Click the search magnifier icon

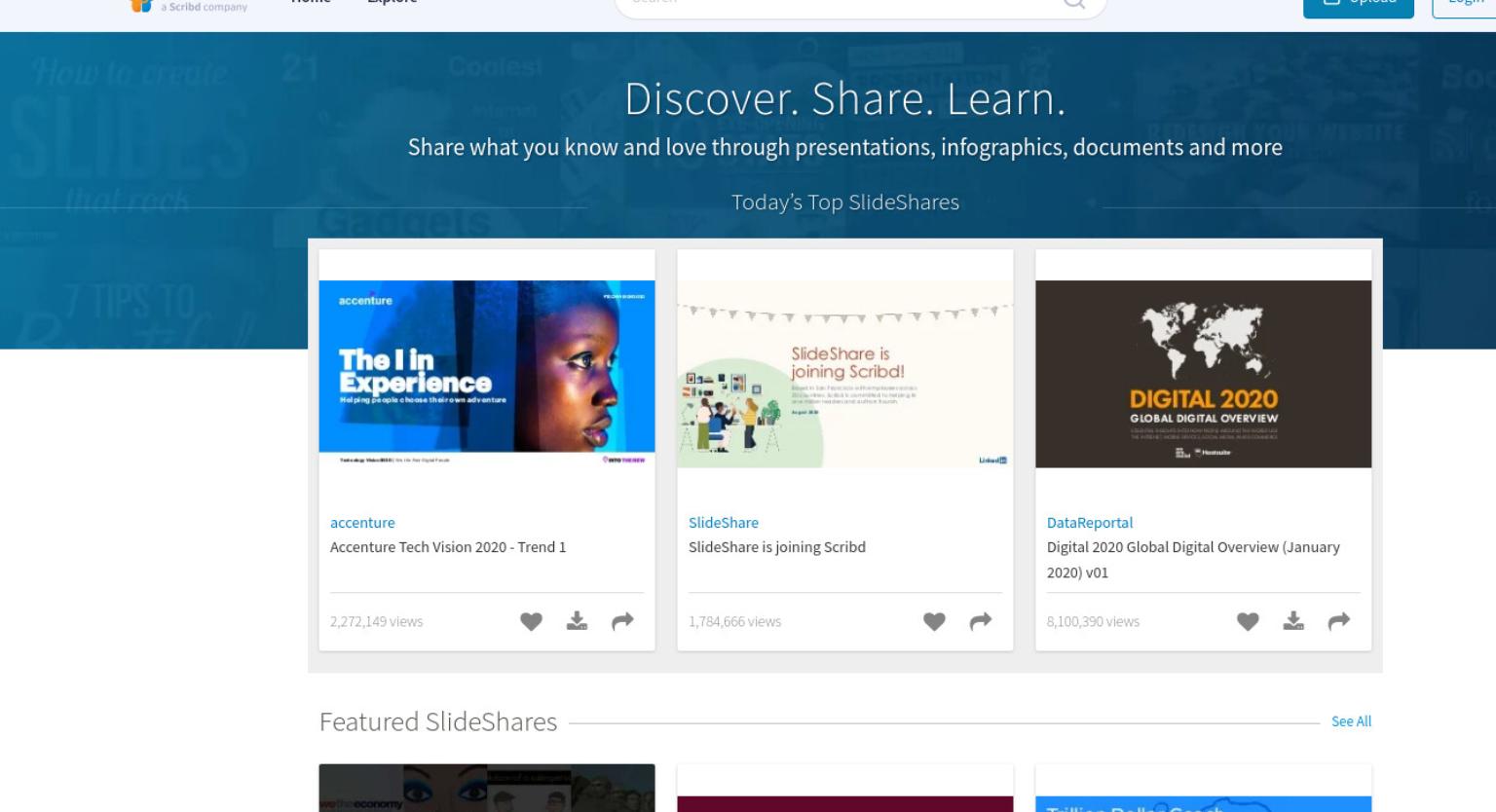(1074, 4)
